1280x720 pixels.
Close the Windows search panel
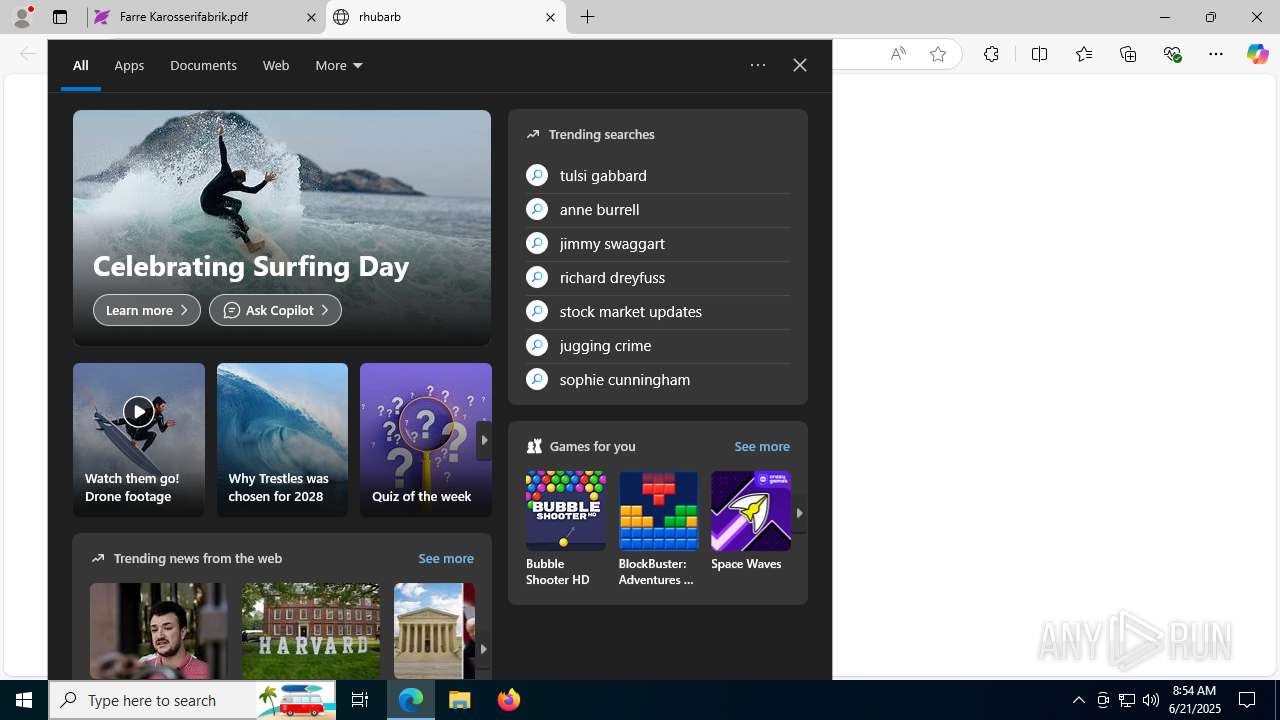[800, 65]
